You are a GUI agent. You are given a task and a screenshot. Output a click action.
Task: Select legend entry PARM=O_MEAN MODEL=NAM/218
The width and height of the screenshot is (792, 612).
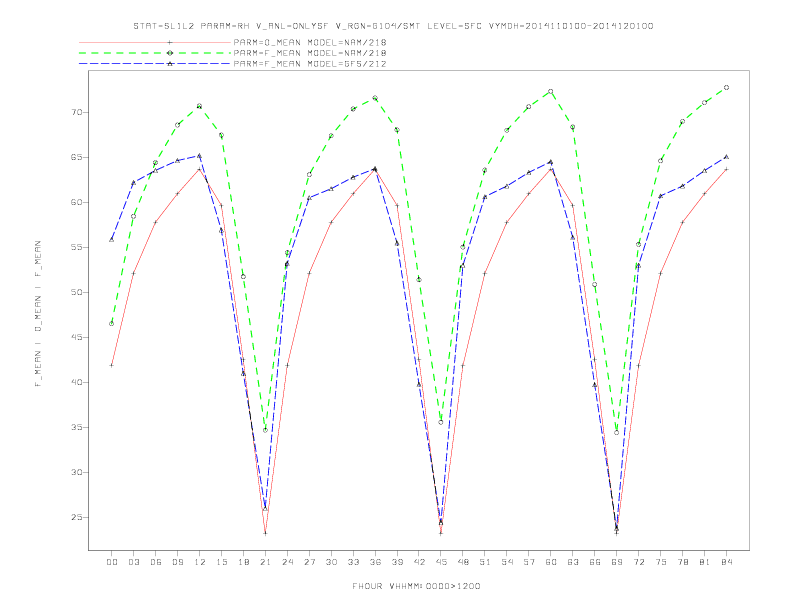coord(310,42)
